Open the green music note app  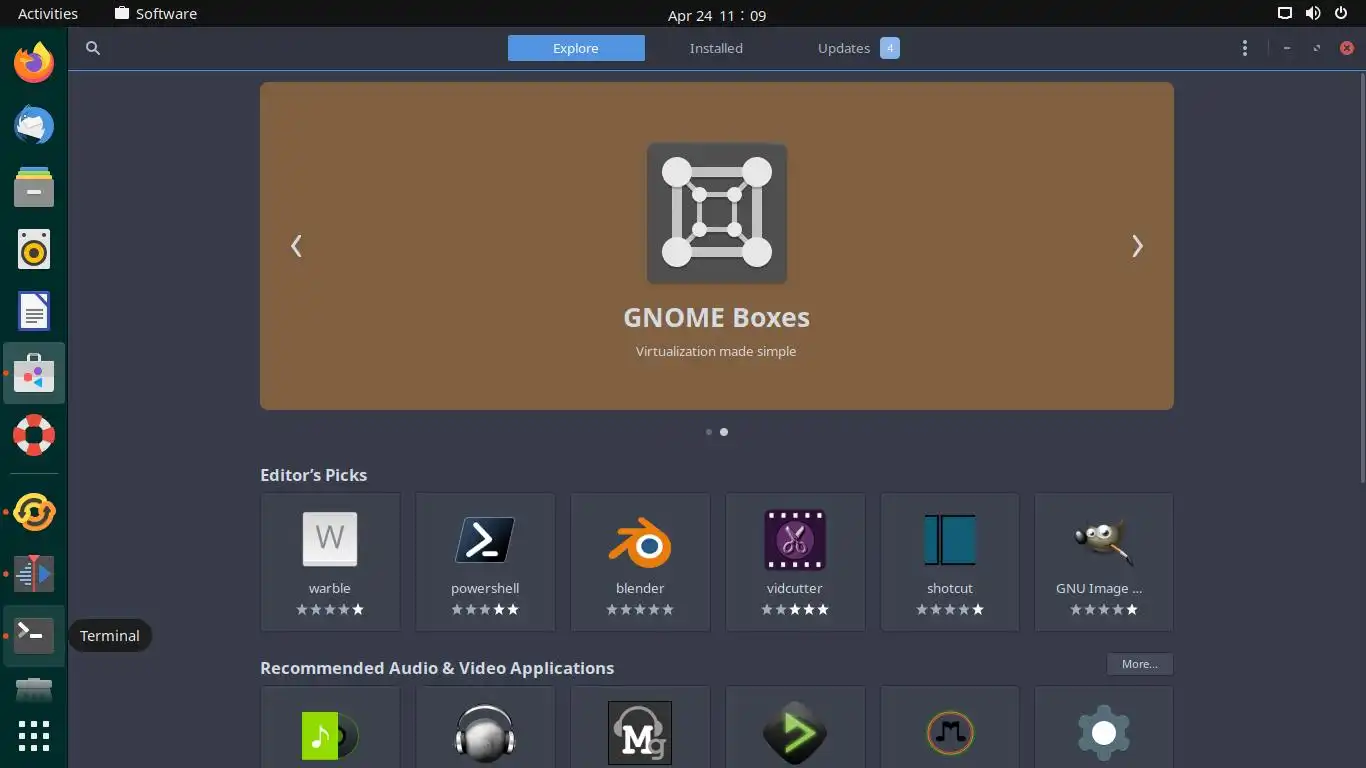click(x=330, y=727)
